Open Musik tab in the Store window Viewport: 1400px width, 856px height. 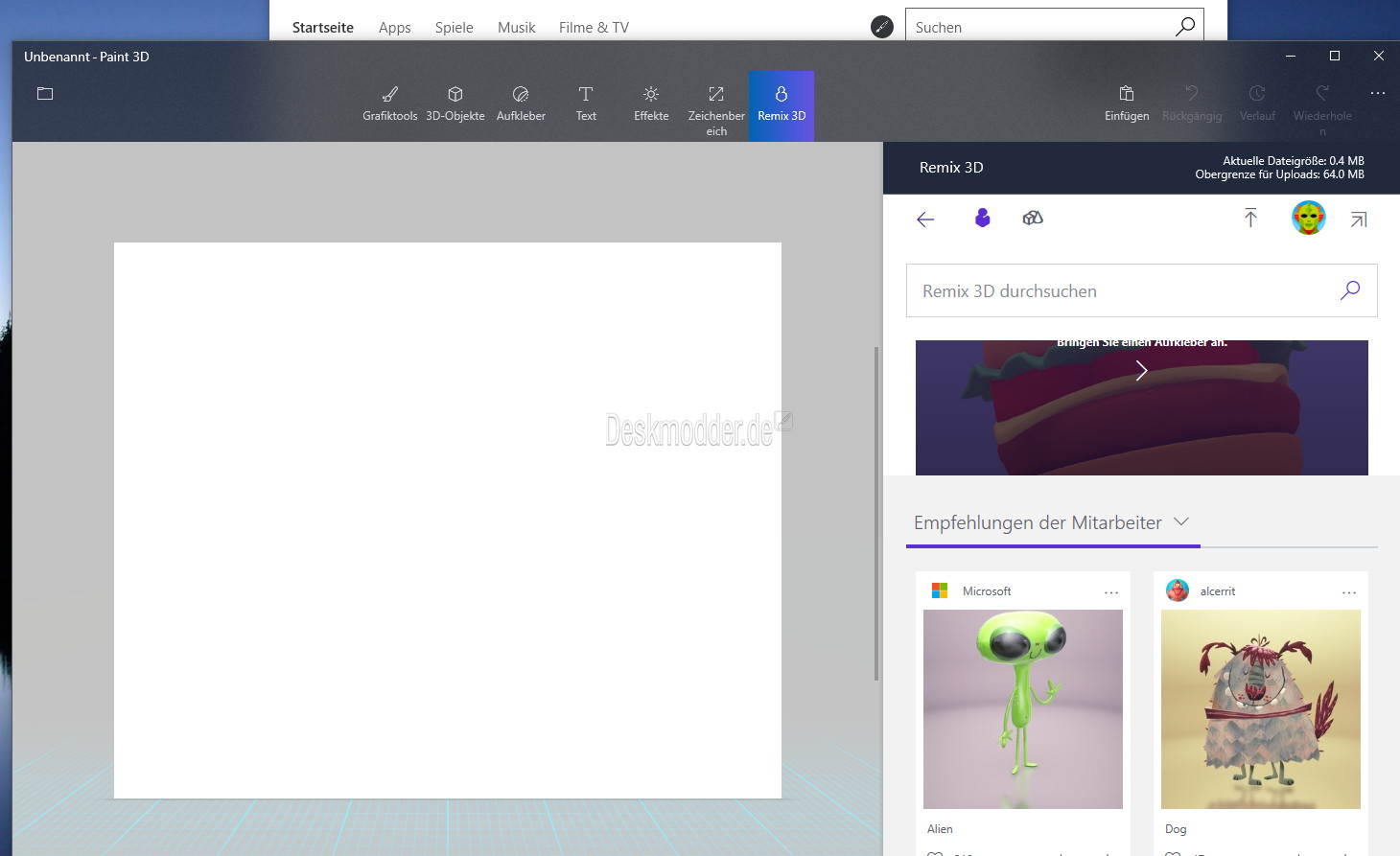click(x=517, y=28)
